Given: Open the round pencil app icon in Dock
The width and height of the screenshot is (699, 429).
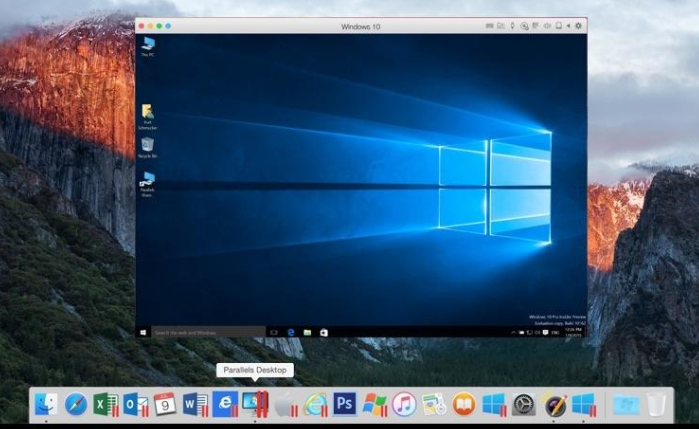Looking at the screenshot, I should (554, 404).
